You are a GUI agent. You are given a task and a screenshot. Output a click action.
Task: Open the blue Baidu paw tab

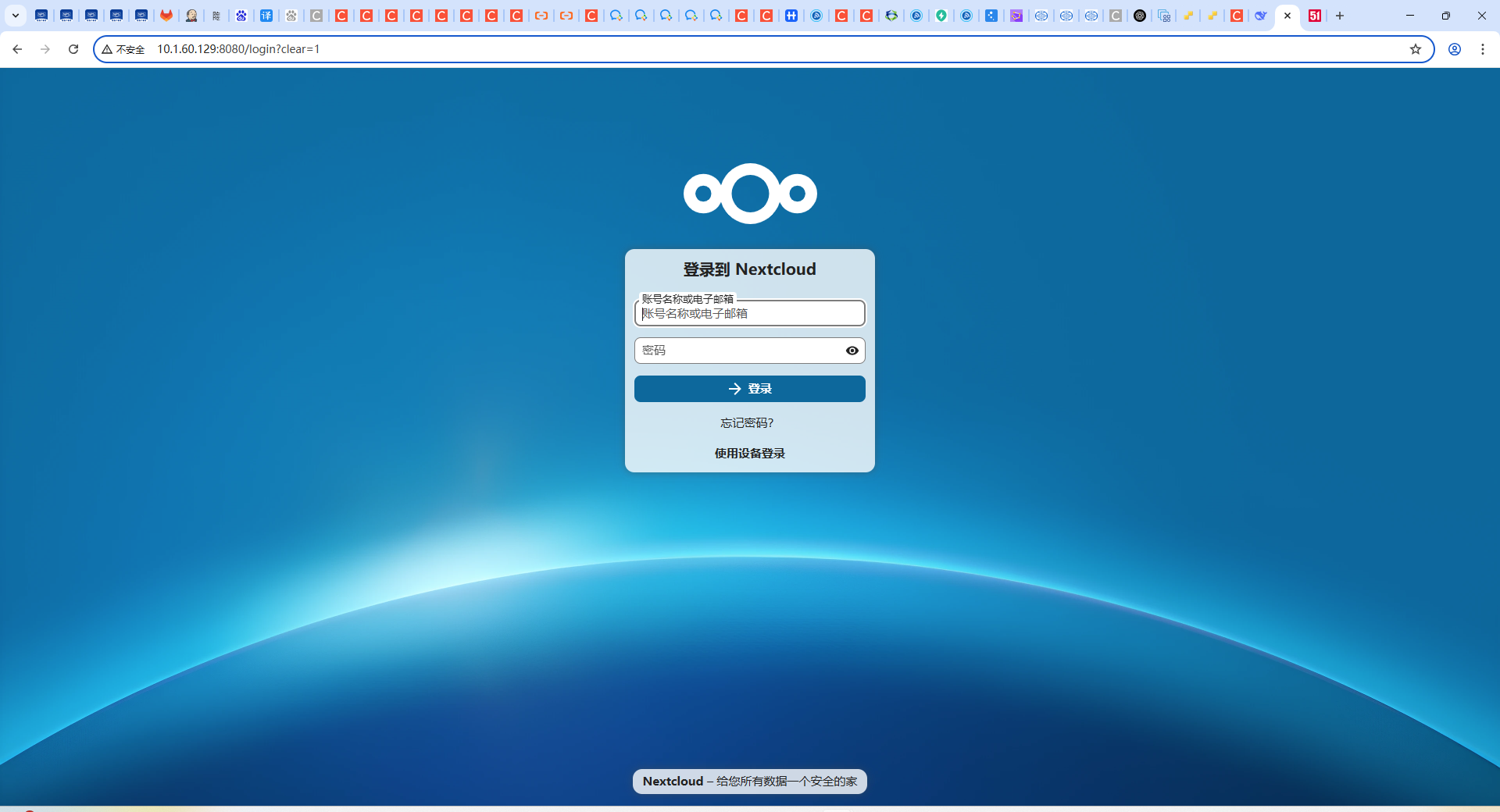(x=241, y=16)
